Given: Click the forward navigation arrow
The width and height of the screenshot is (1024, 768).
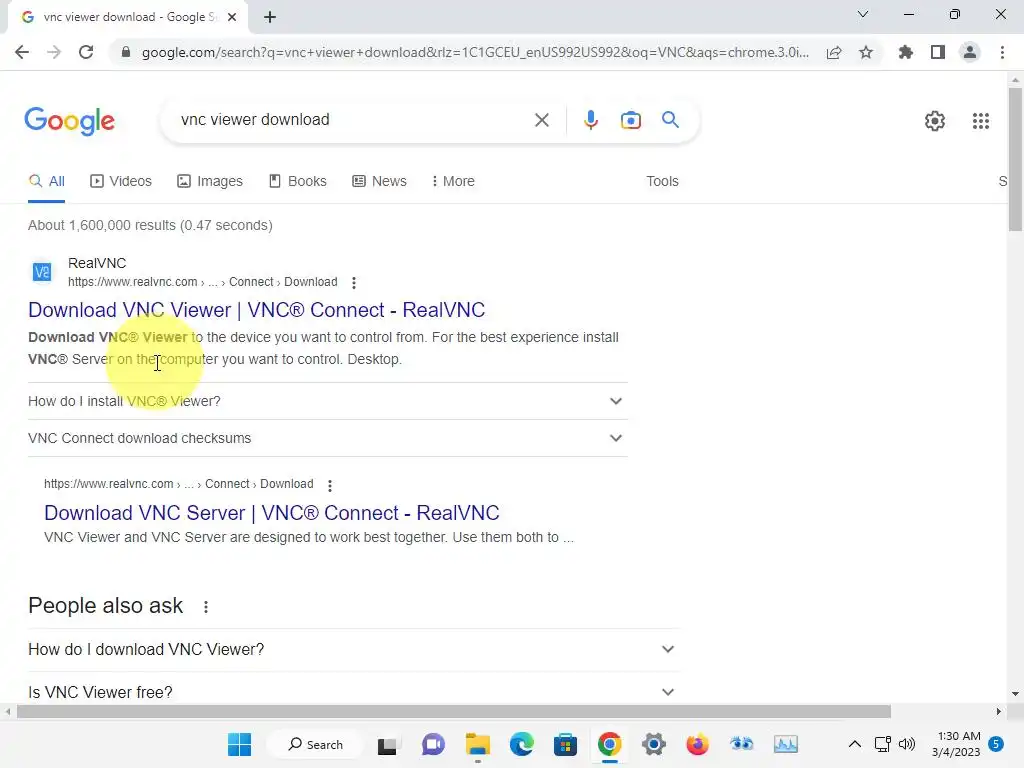Looking at the screenshot, I should 54,52.
